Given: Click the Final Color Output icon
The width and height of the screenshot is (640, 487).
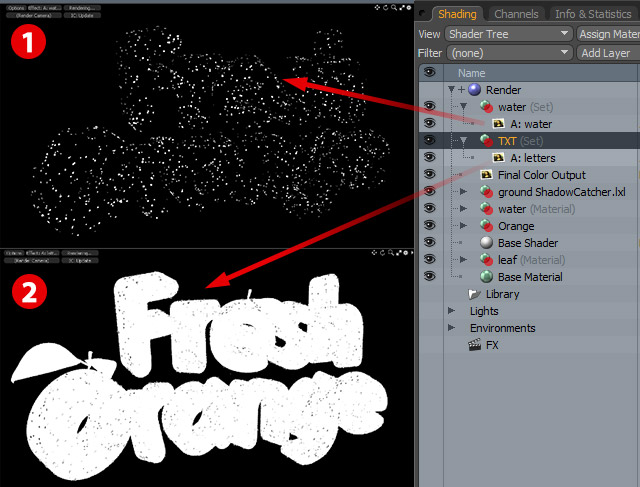Looking at the screenshot, I should [x=486, y=175].
